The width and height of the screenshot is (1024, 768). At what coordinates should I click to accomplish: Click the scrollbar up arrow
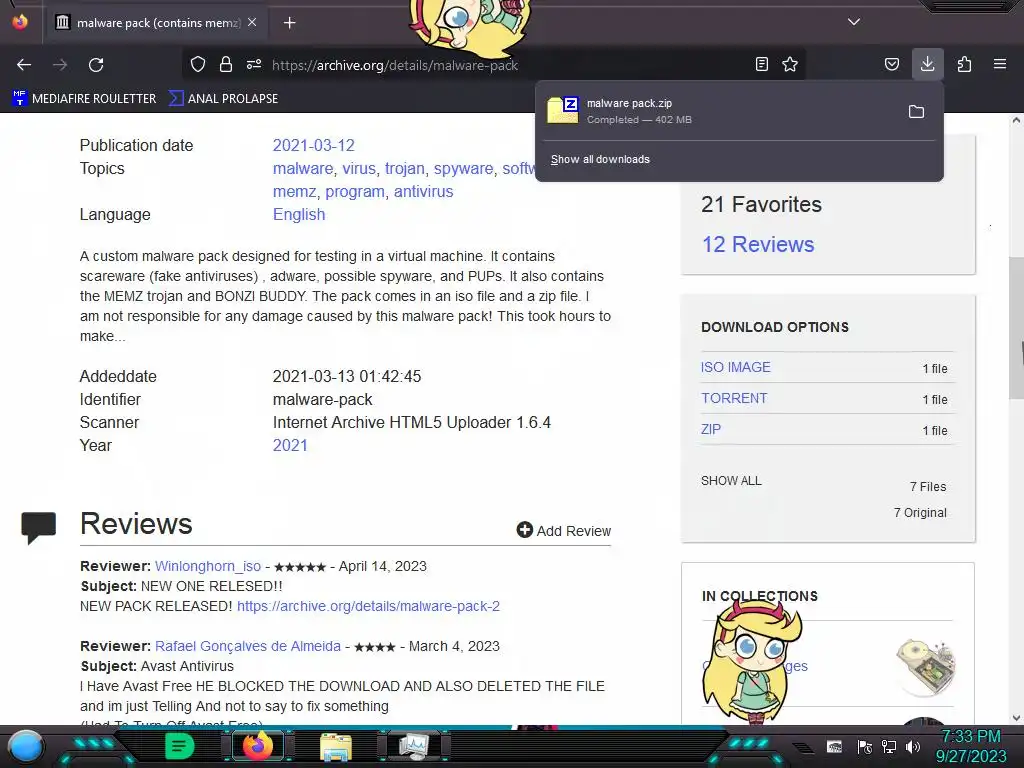[x=1016, y=120]
